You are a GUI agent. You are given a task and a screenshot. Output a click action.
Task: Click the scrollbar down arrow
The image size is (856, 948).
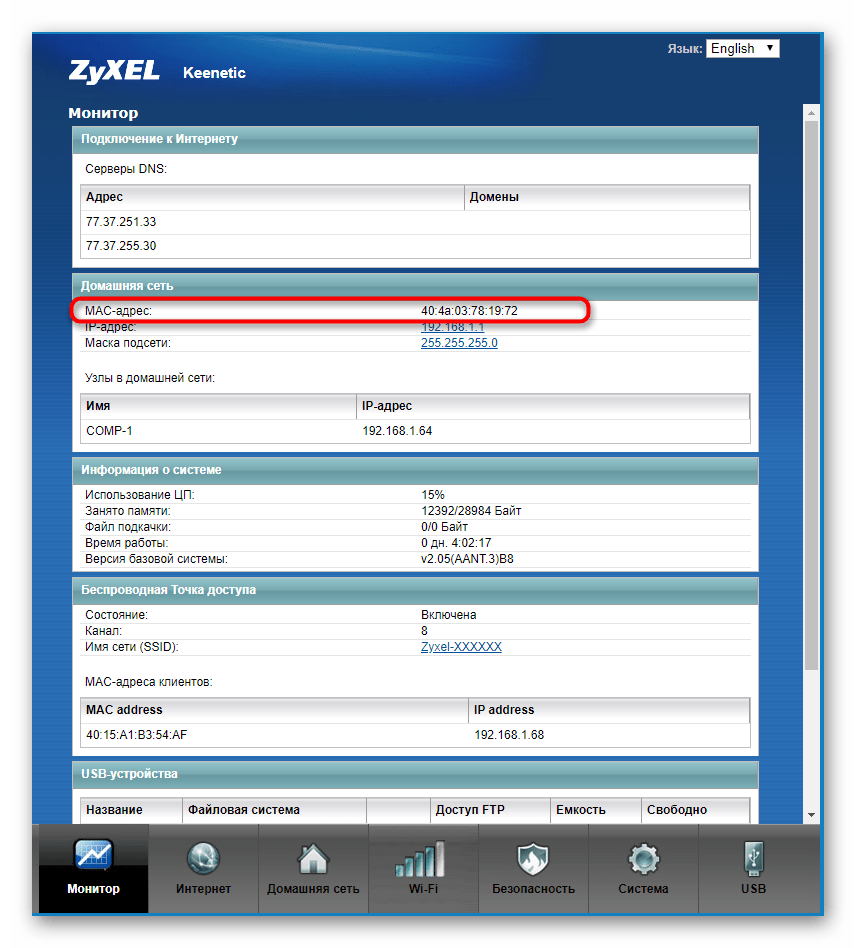point(812,815)
